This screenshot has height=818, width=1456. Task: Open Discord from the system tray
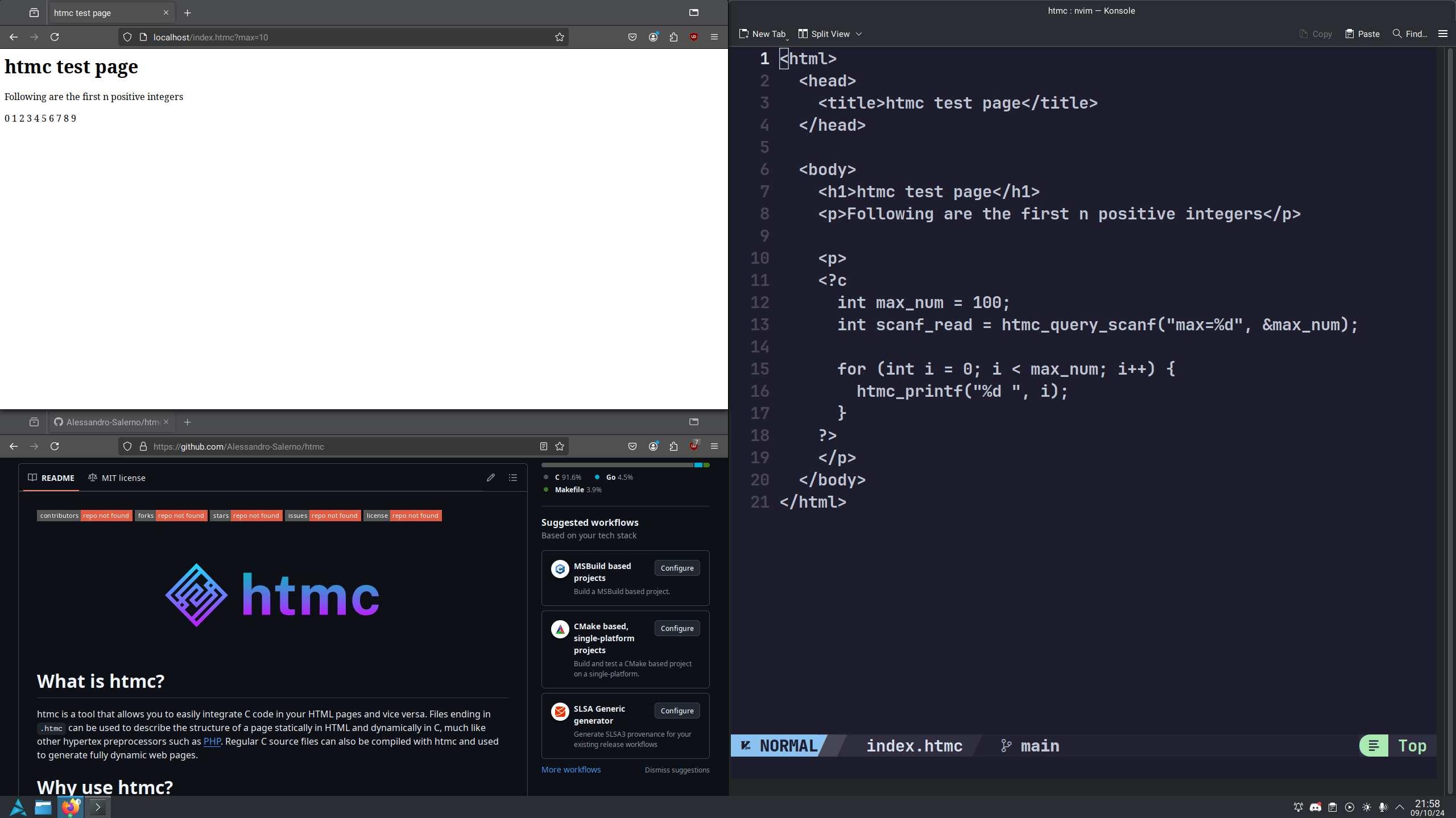[x=1315, y=807]
